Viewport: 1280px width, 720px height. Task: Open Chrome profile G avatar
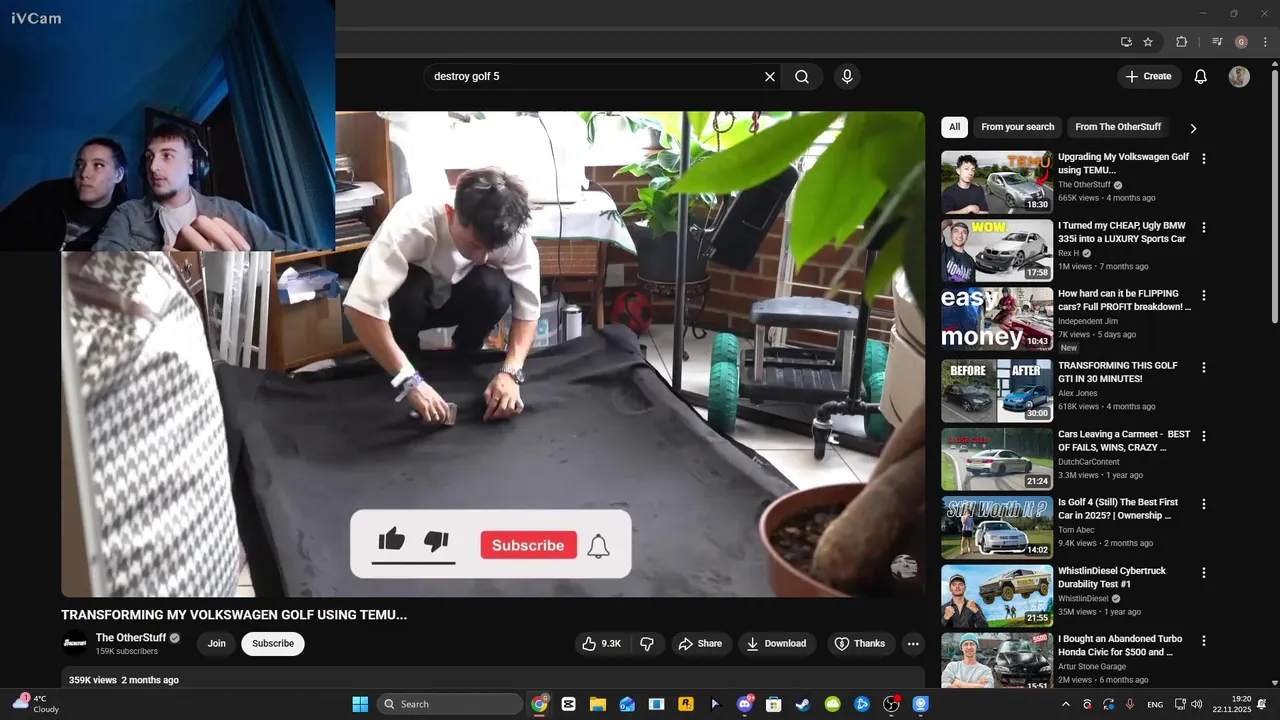[1241, 42]
